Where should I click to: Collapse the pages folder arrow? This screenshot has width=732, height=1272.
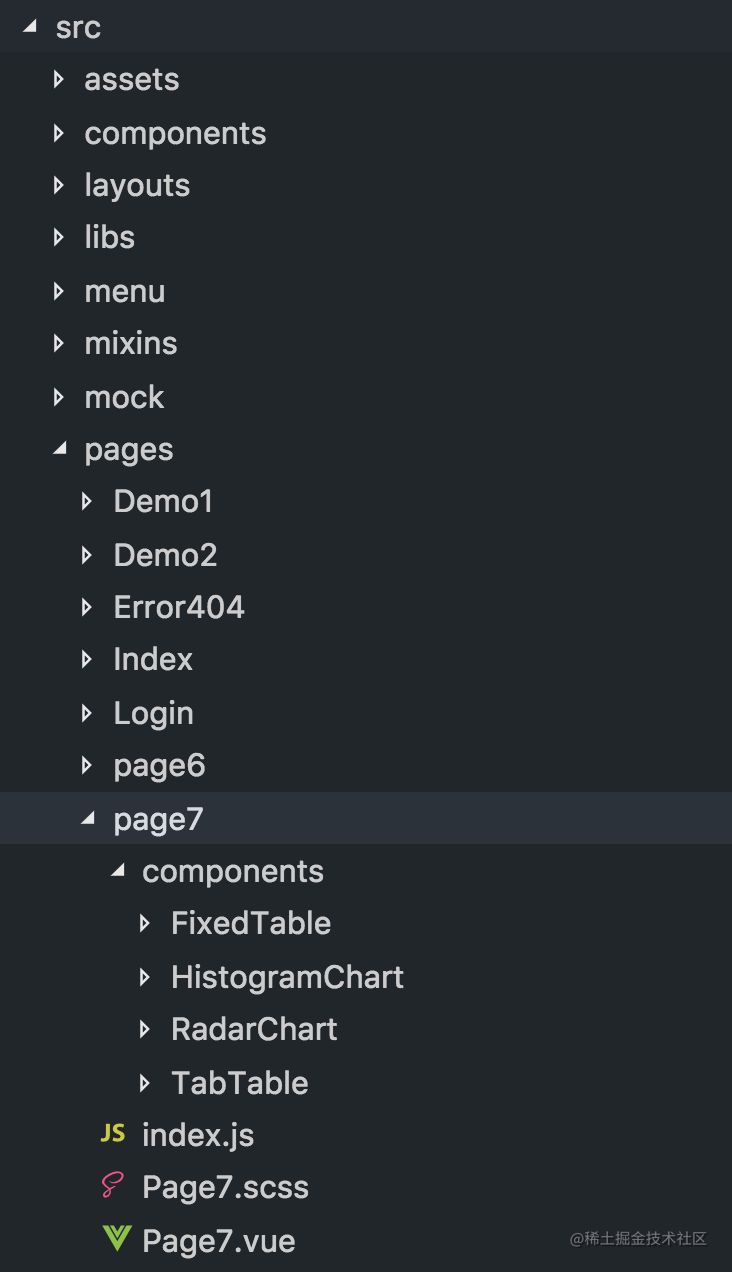click(59, 449)
